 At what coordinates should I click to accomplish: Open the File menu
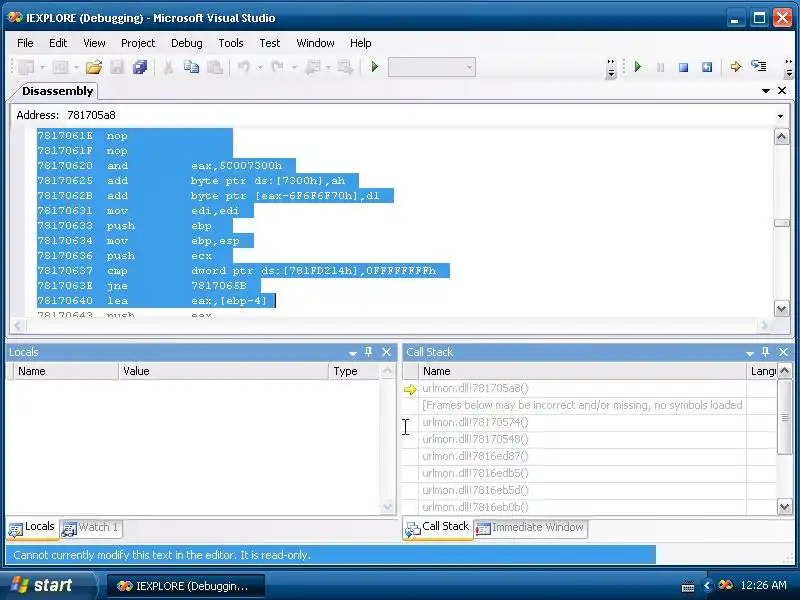(25, 43)
